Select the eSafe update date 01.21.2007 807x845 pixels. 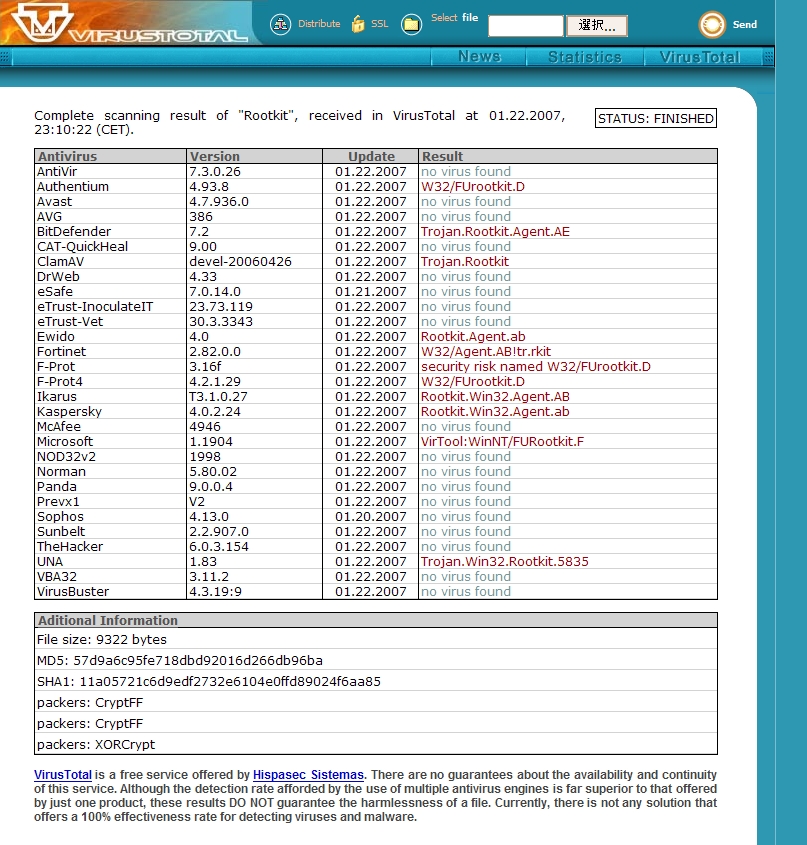tap(370, 292)
